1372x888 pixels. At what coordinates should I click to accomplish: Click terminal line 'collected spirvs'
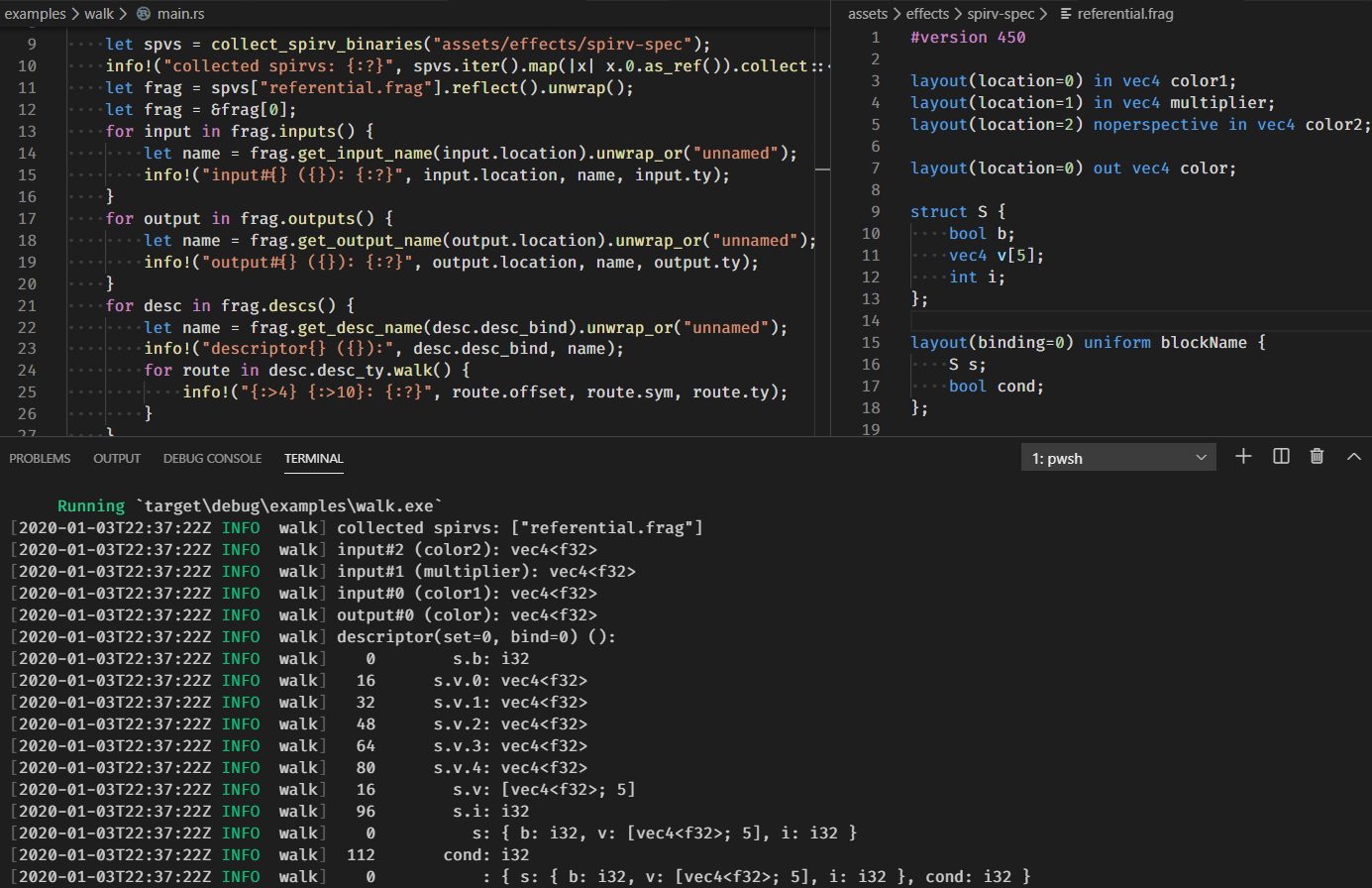[x=520, y=527]
